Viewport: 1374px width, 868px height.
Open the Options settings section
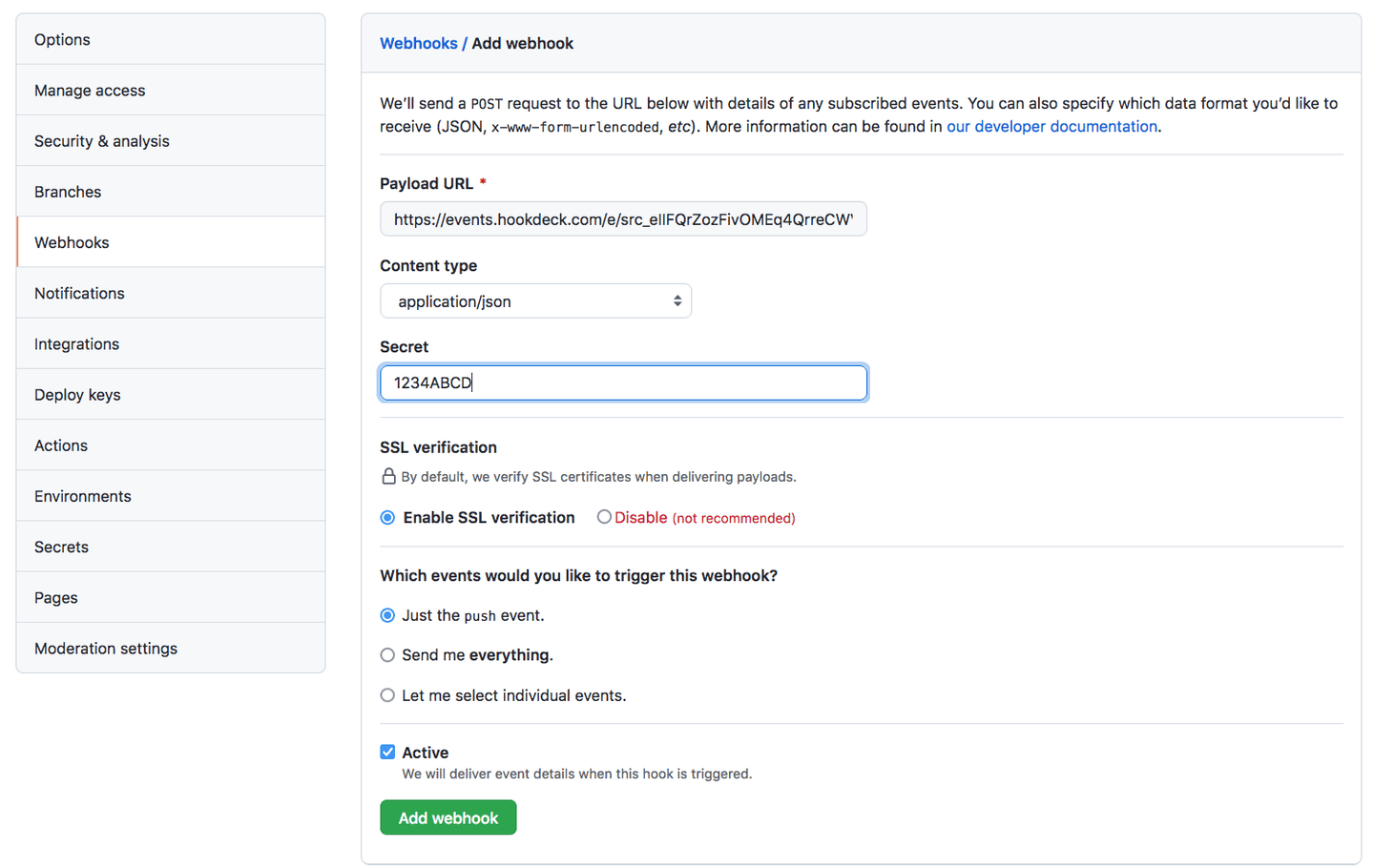coord(62,39)
